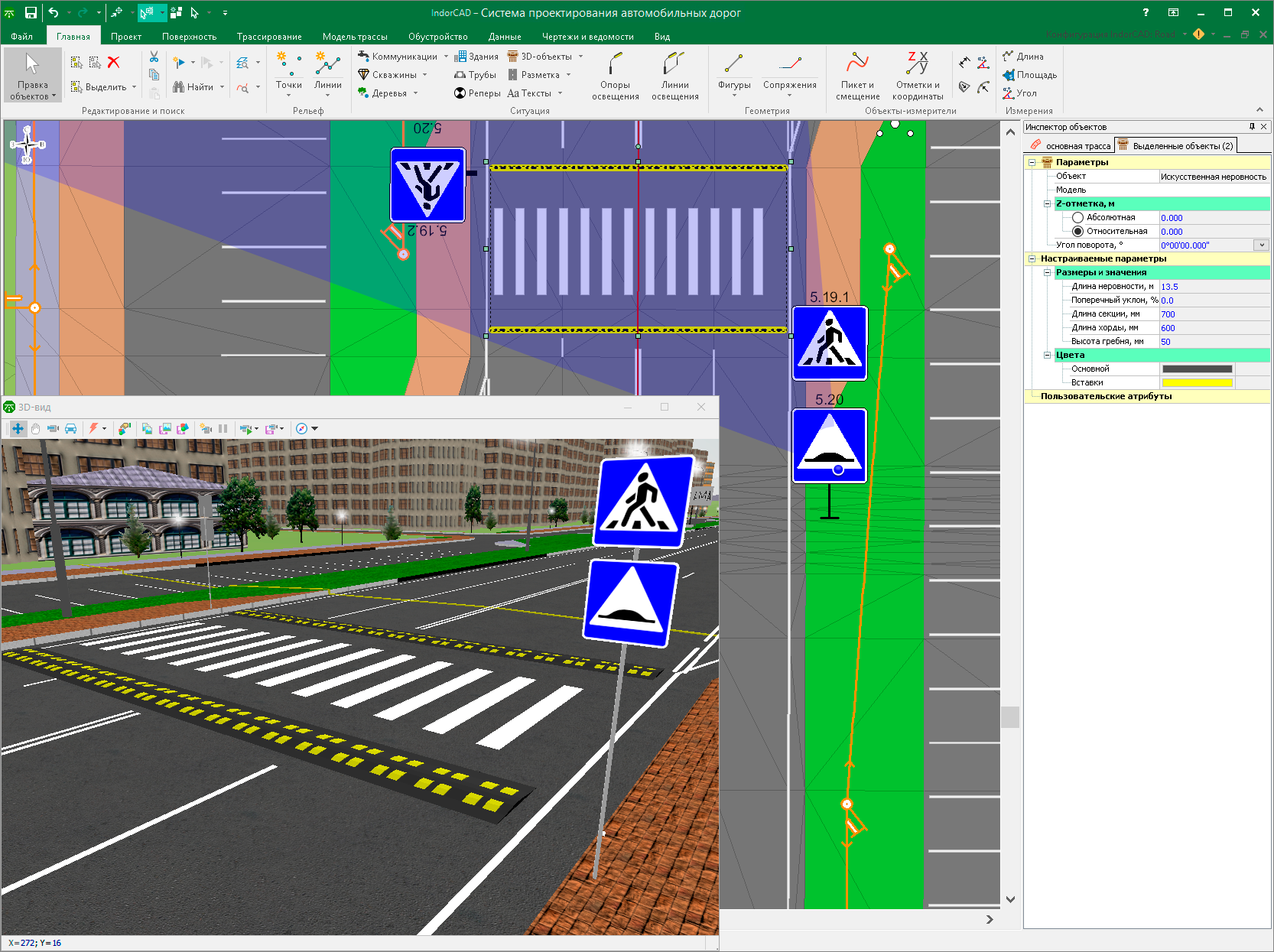The height and width of the screenshot is (952, 1274).
Task: Open the 'Коммуникации' dropdown
Action: [447, 57]
